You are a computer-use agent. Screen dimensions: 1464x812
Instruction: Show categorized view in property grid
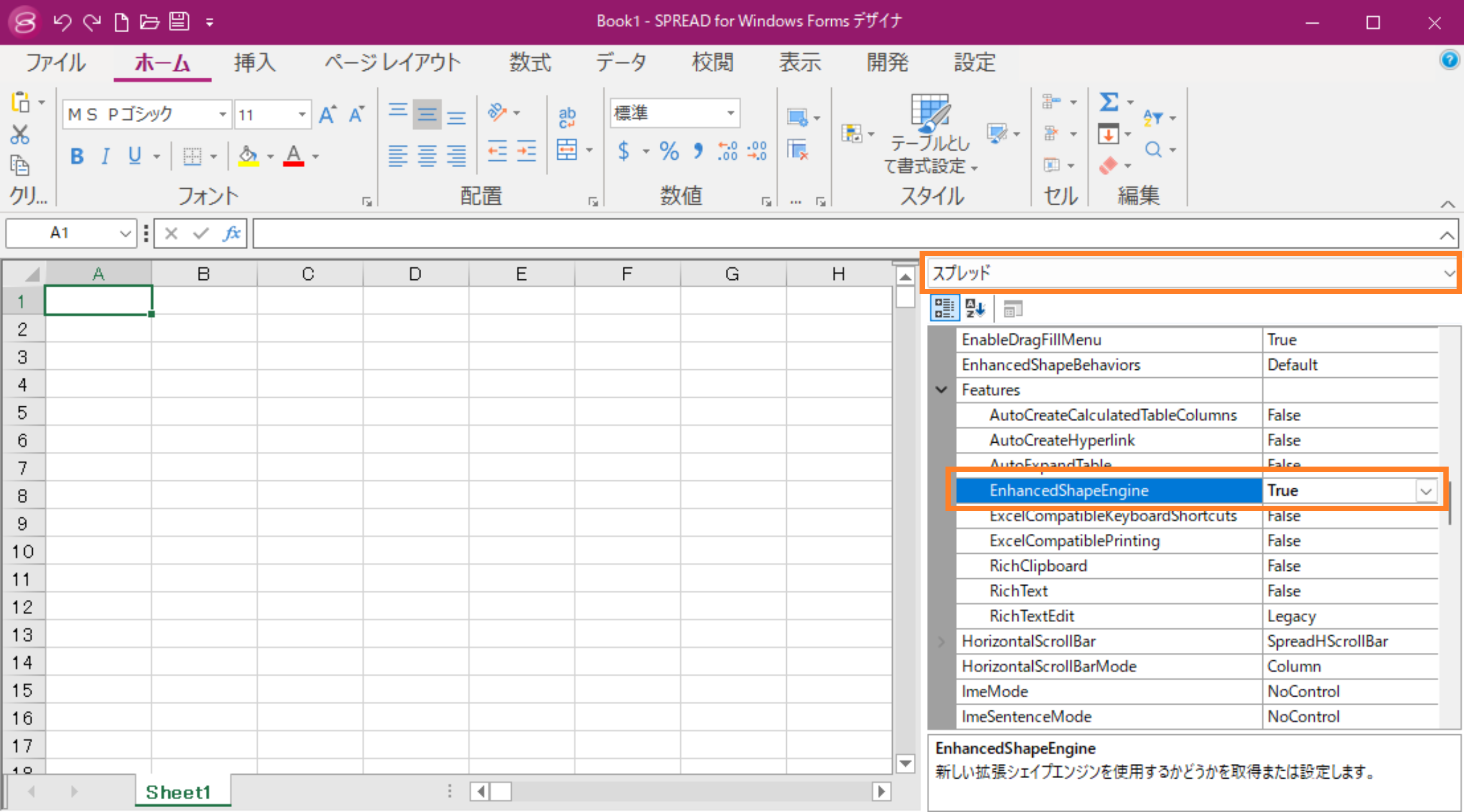click(x=944, y=308)
